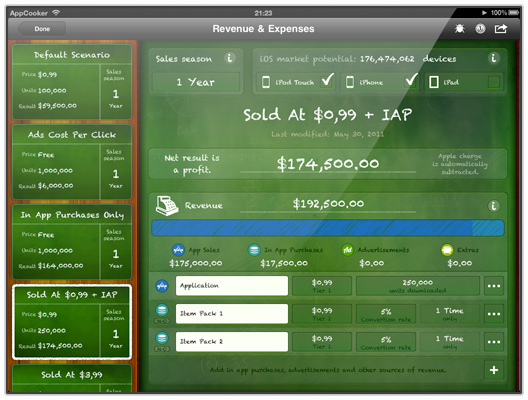Edit Item Pack 1 conversion rate 5%
Viewport: 528px width, 400px height.
click(386, 314)
